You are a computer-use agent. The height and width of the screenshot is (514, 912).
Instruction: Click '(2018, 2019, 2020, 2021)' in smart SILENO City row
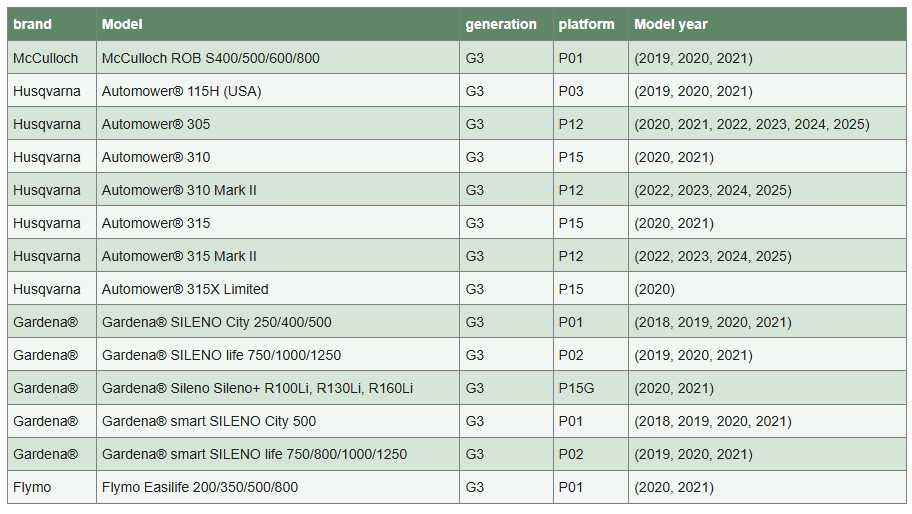767,421
